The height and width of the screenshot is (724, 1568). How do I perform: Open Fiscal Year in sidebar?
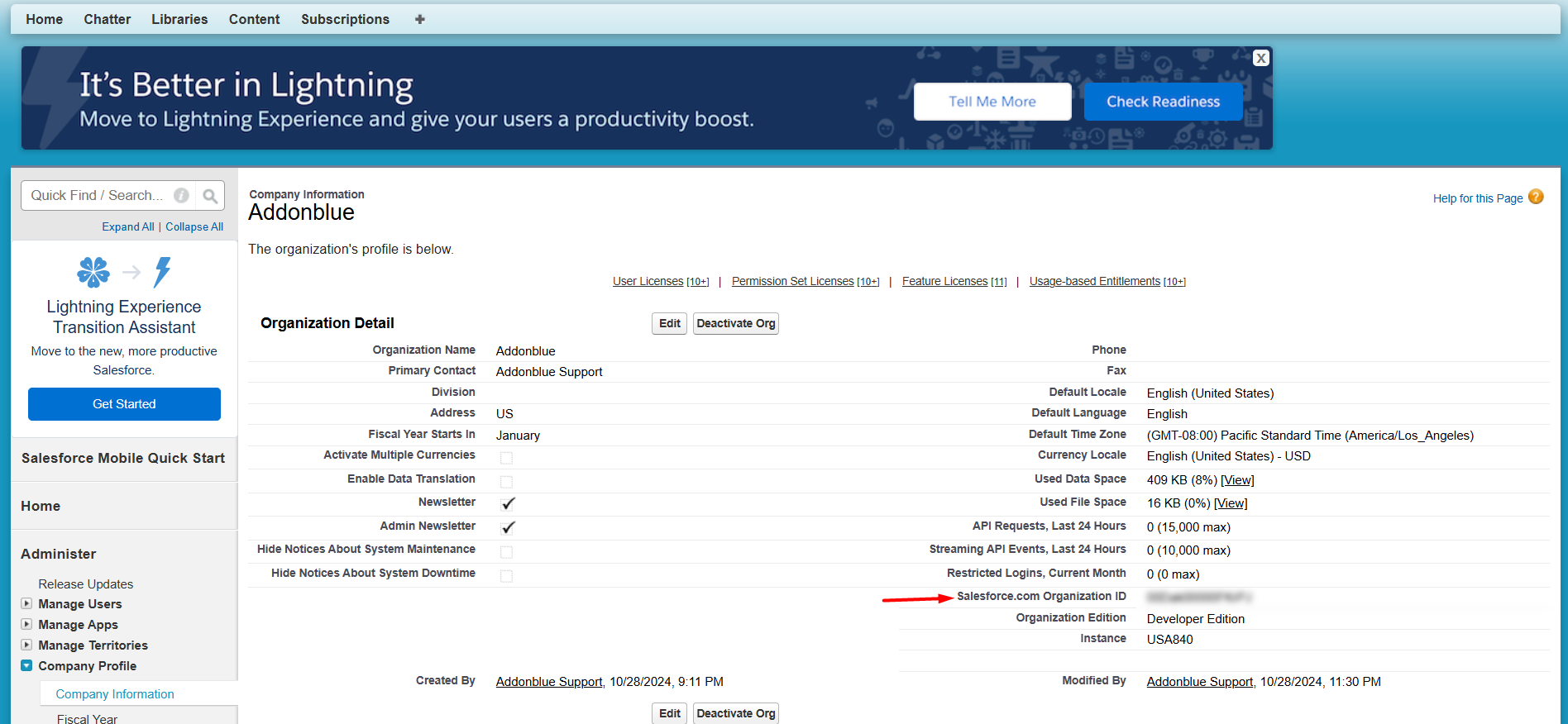click(x=87, y=718)
